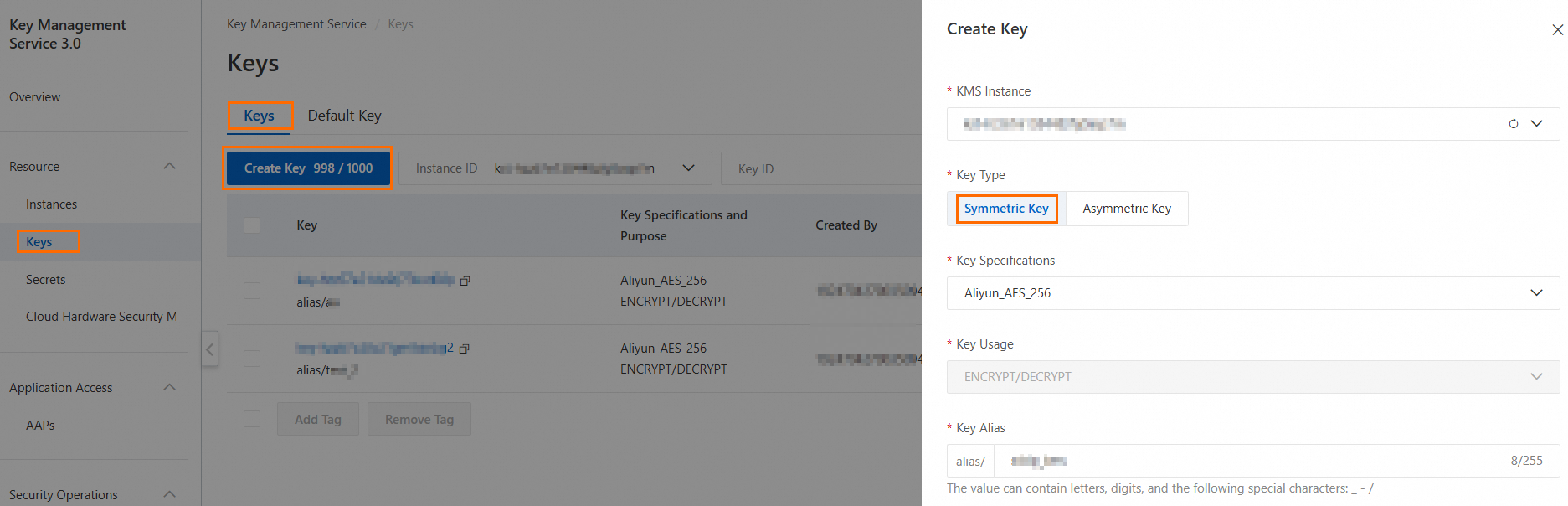Image resolution: width=1568 pixels, height=506 pixels.
Task: Switch to the Default Key tab
Action: pyautogui.click(x=344, y=116)
